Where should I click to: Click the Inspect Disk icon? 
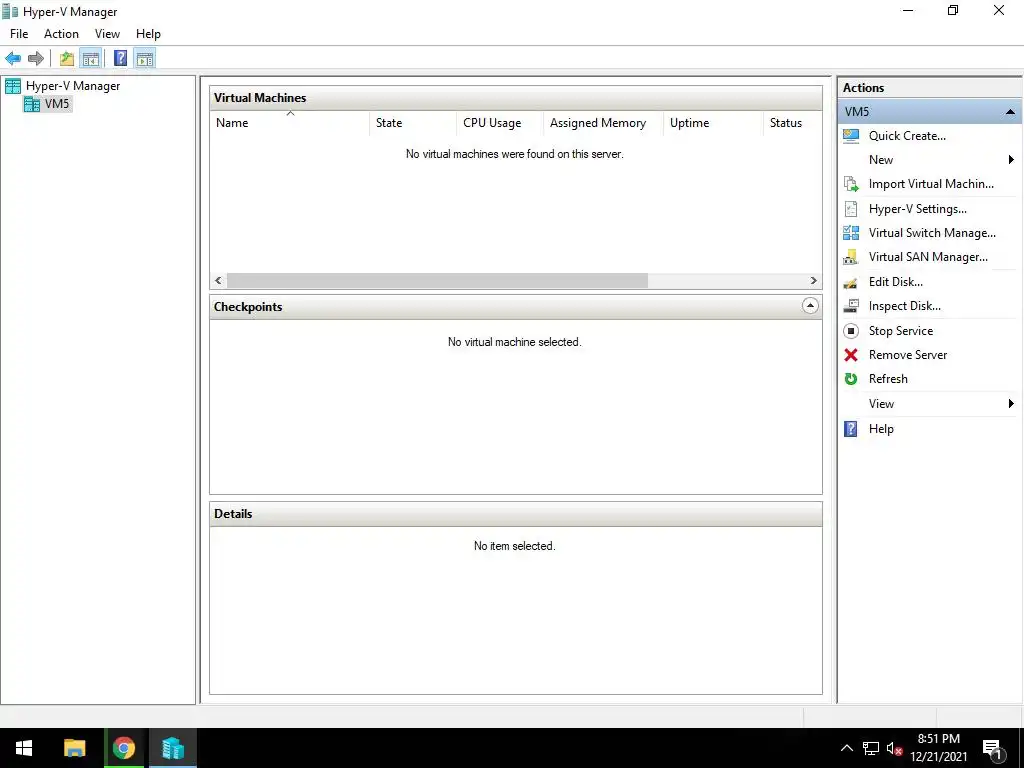tap(851, 306)
